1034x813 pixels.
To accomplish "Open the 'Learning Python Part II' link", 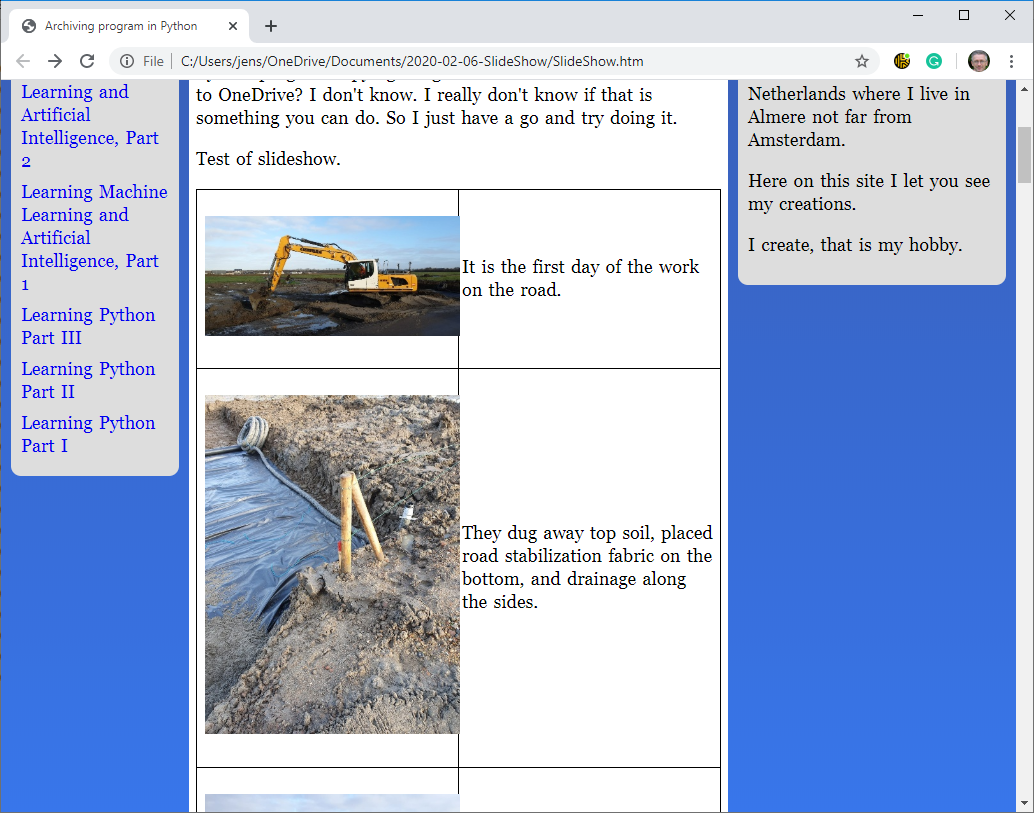I will click(88, 380).
